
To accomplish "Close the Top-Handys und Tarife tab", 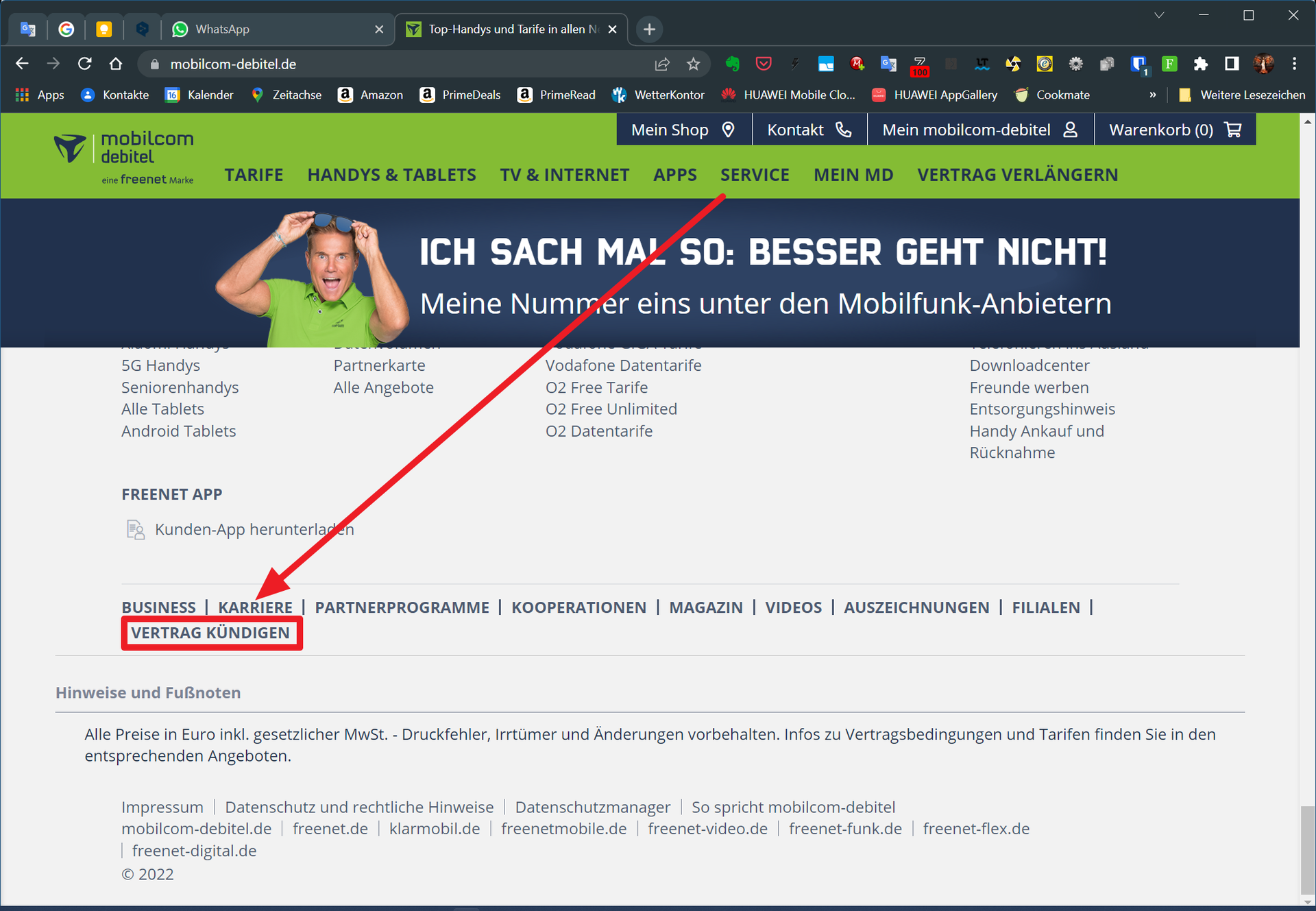I will coord(612,29).
